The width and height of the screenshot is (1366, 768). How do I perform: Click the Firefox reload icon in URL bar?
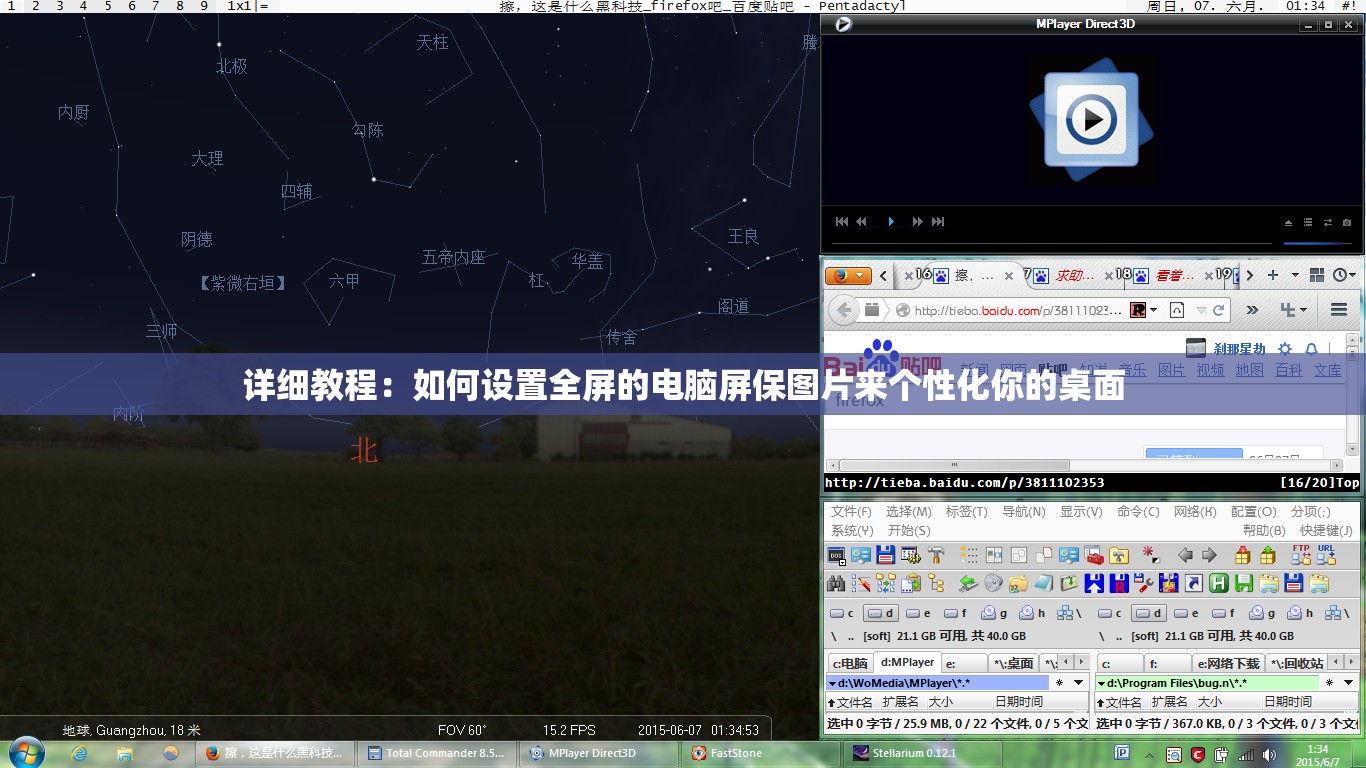pos(1218,310)
